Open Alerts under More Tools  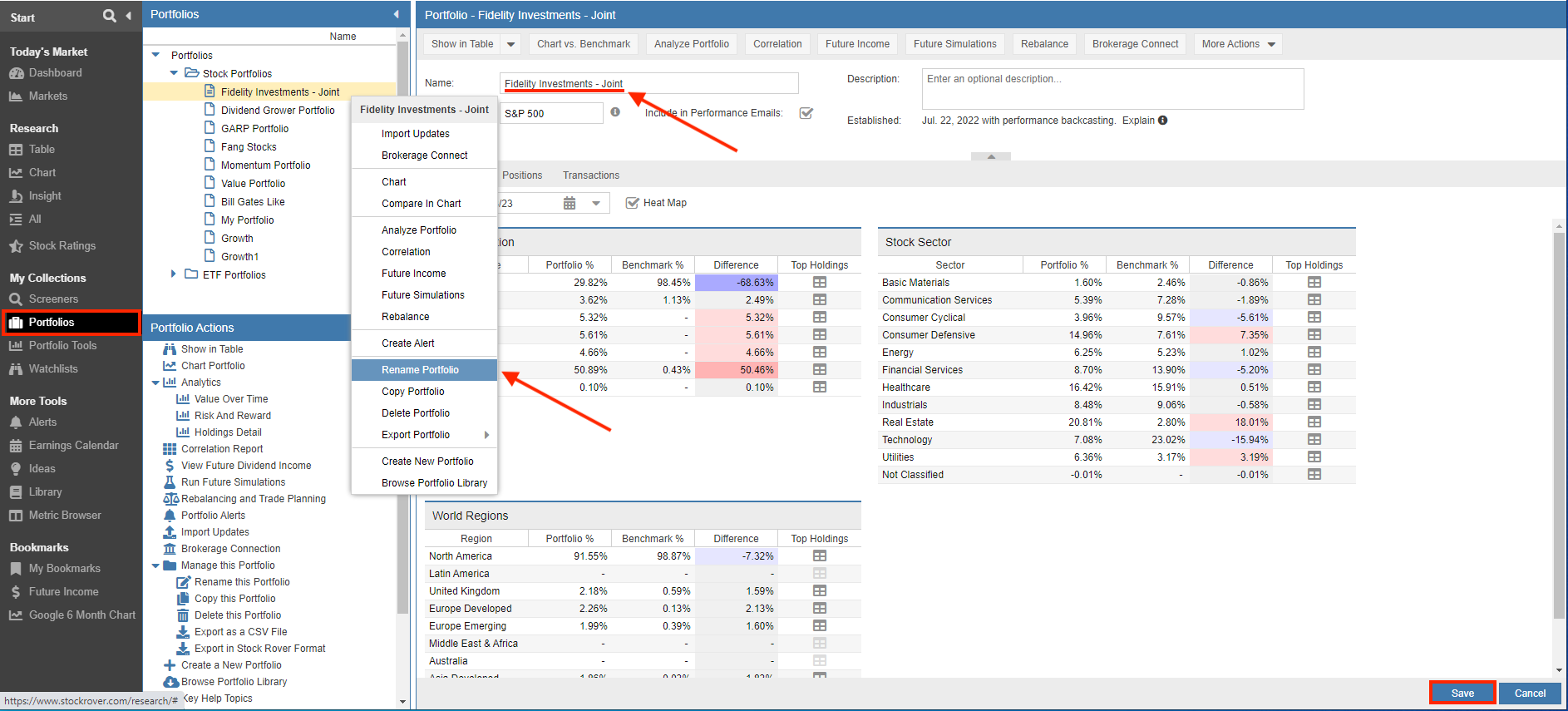coord(42,422)
